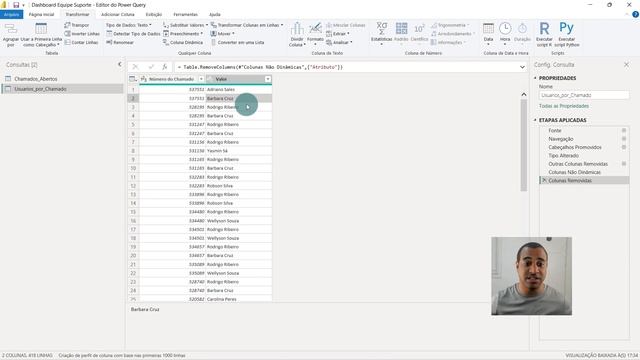Collapse the Consultas pane
The height and width of the screenshot is (360, 640).
(120, 64)
